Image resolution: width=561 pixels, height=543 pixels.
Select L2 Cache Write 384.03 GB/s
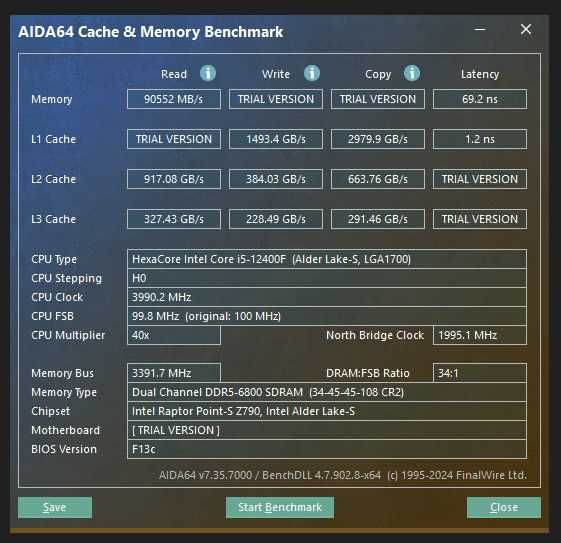click(276, 179)
